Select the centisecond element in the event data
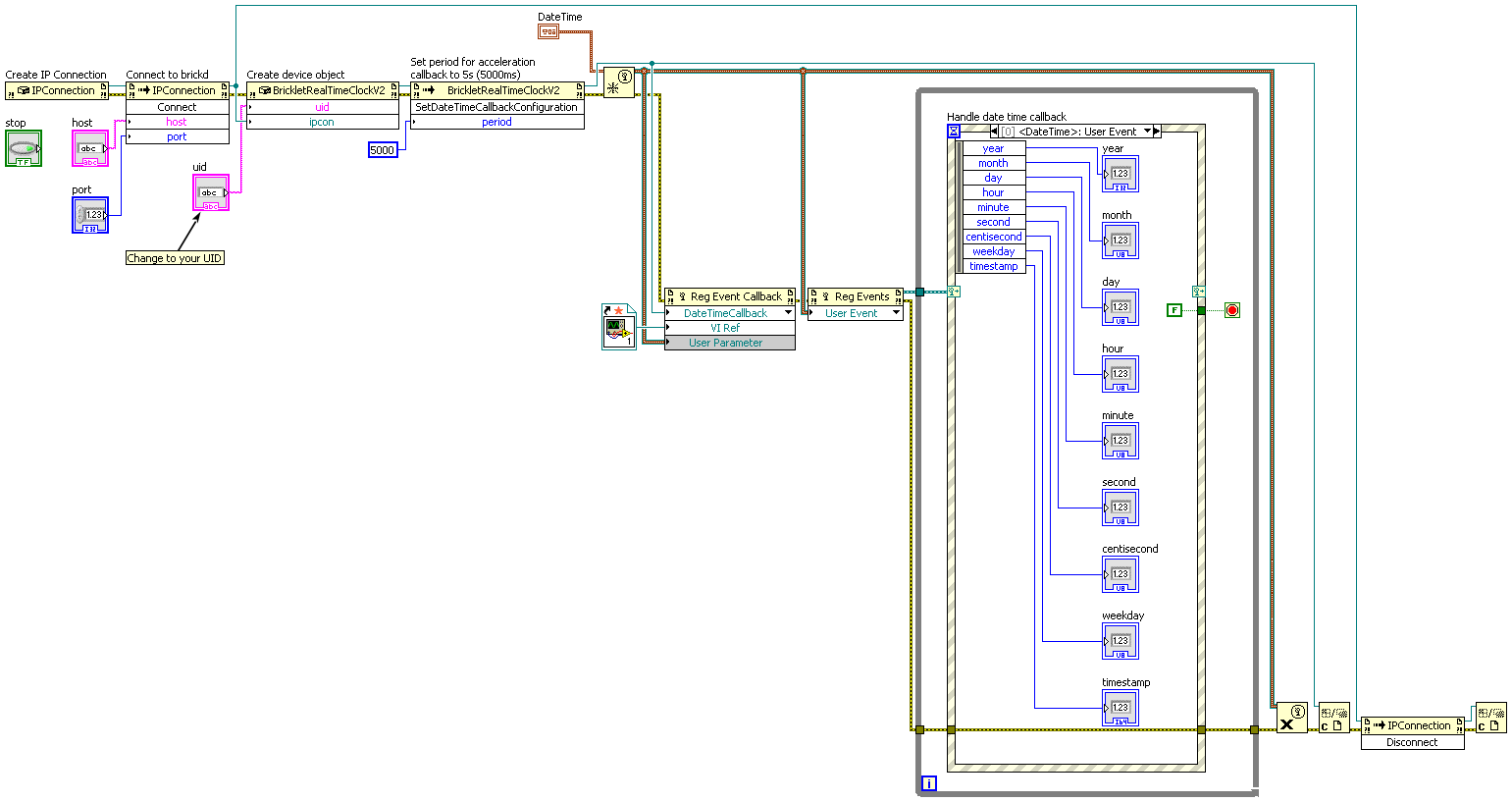 [x=994, y=237]
